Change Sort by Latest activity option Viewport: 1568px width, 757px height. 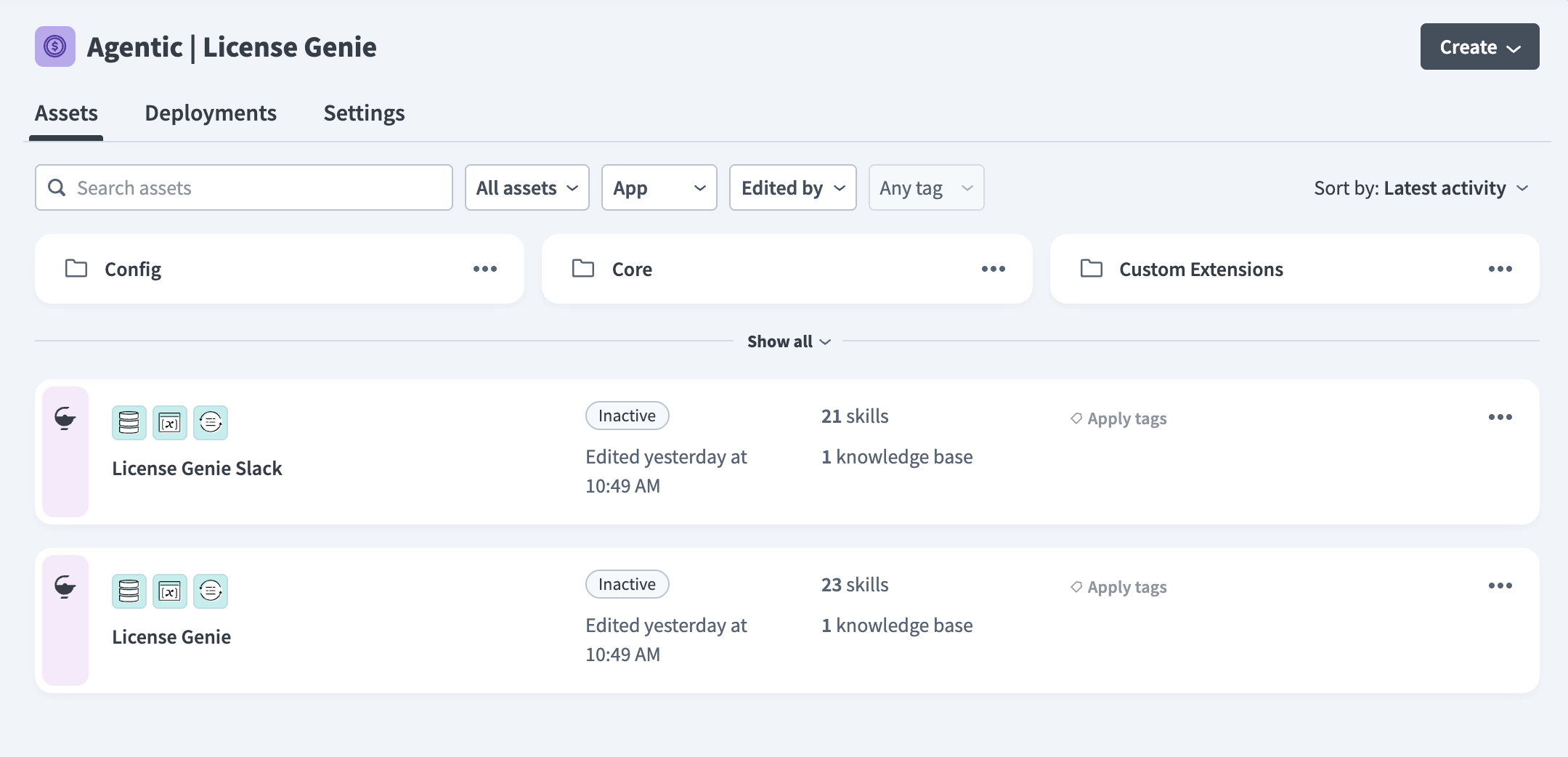click(x=1422, y=188)
